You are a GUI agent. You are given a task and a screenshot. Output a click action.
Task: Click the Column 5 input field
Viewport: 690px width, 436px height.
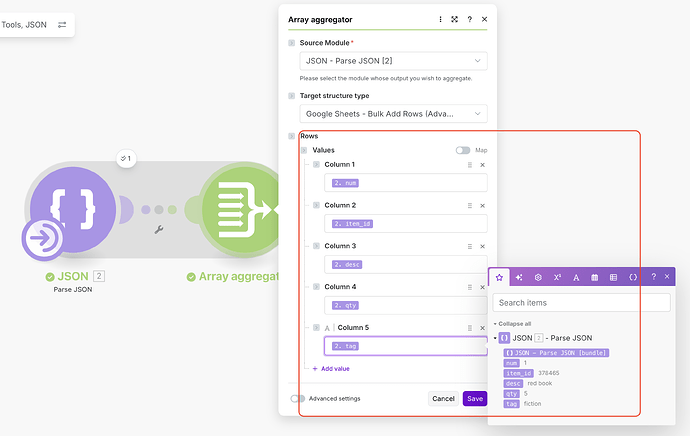tap(406, 346)
